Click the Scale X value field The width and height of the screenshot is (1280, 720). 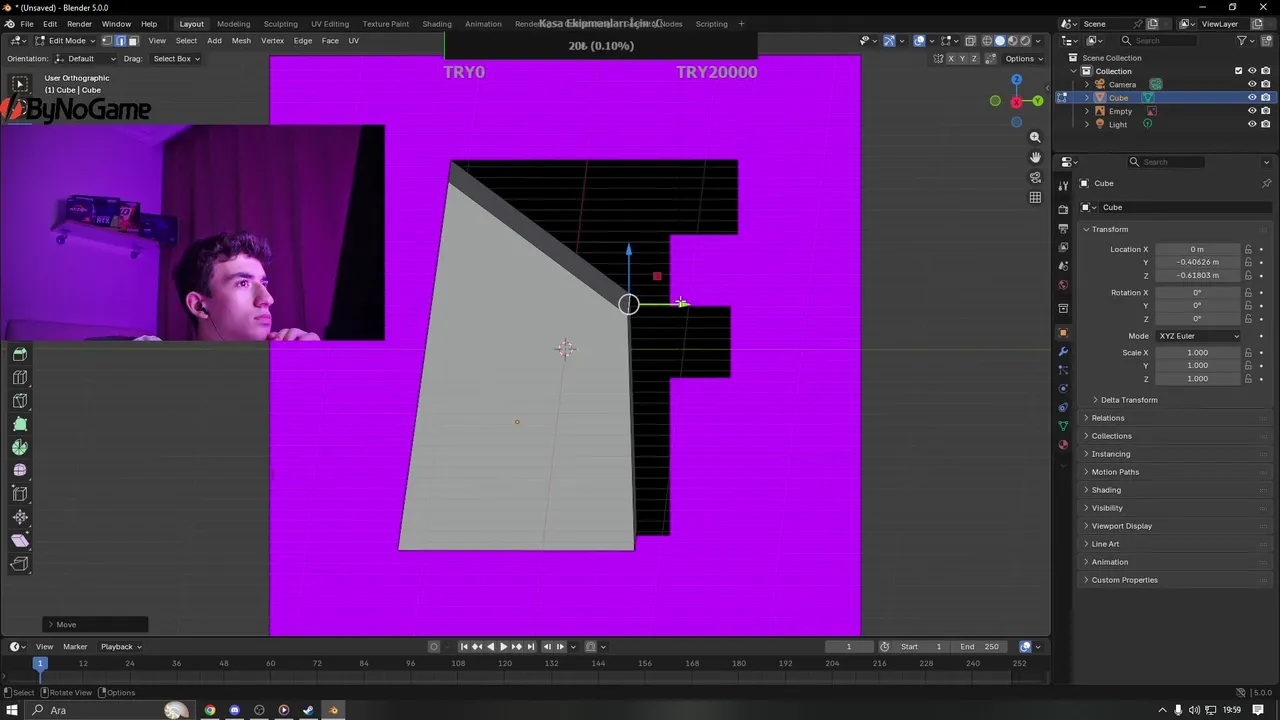tap(1198, 352)
